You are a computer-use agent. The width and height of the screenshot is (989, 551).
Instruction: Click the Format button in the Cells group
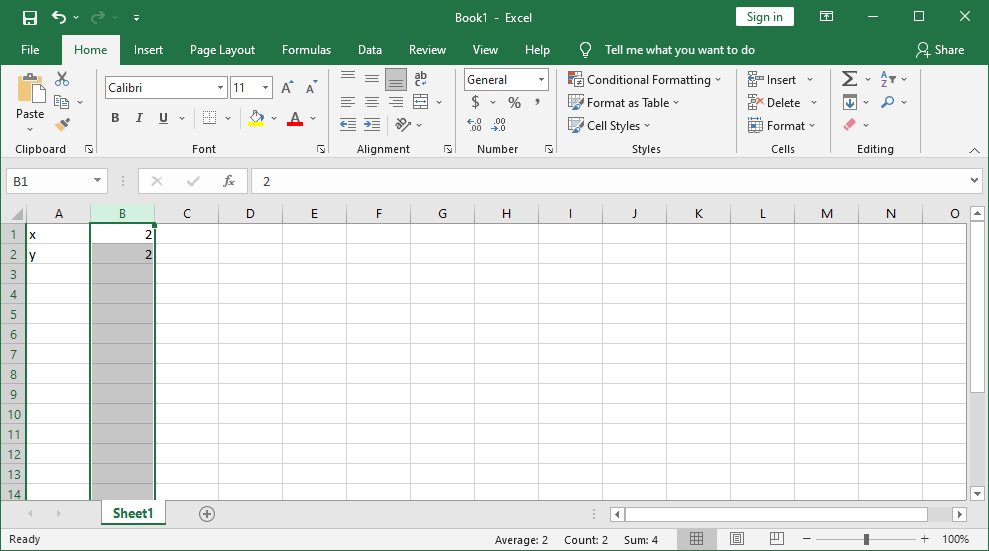point(781,125)
